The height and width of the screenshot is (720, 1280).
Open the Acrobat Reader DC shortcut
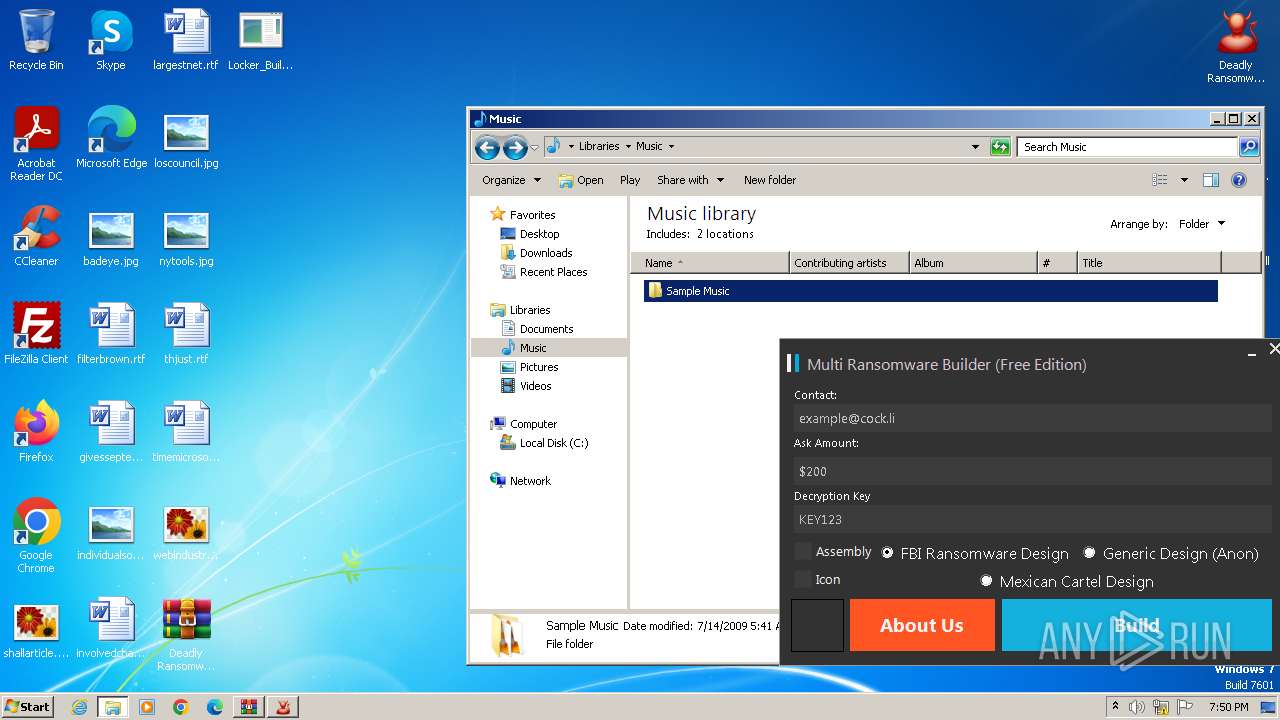36,144
